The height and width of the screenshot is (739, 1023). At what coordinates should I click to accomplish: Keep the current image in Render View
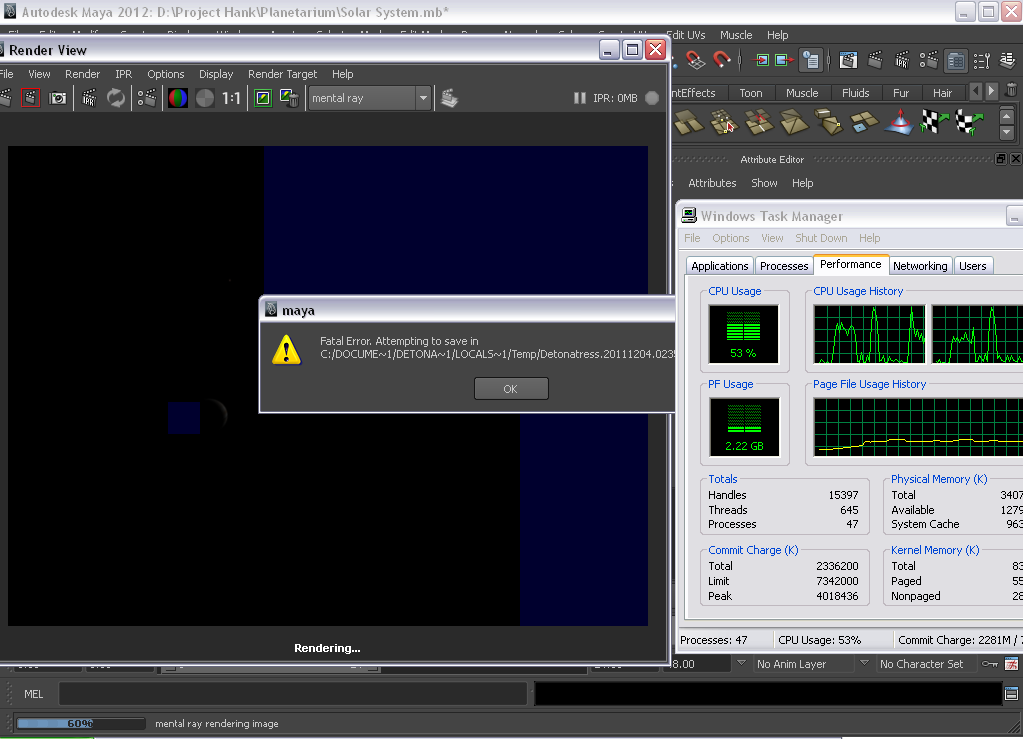[x=263, y=98]
